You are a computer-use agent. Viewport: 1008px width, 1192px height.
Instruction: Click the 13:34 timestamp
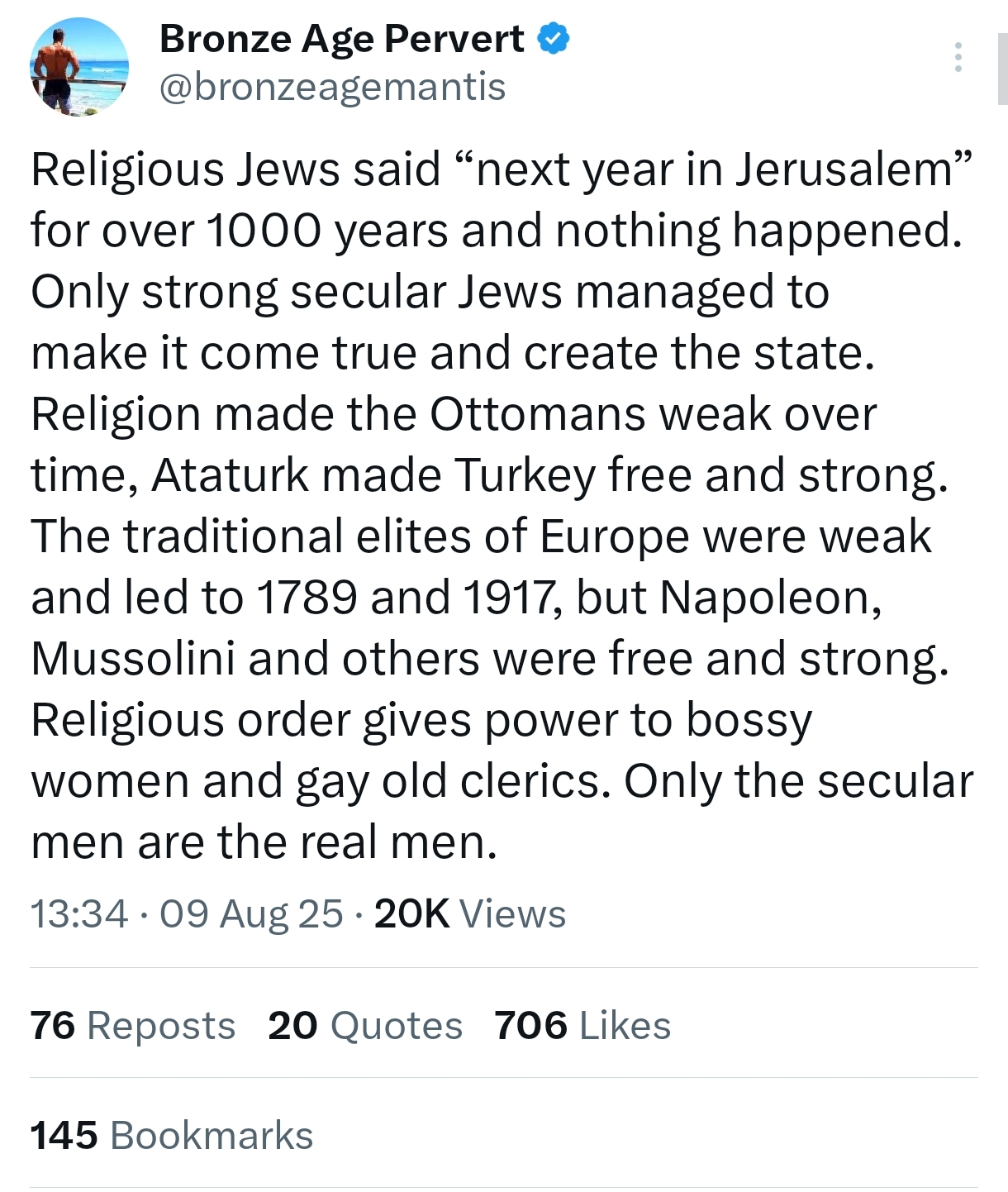point(79,914)
